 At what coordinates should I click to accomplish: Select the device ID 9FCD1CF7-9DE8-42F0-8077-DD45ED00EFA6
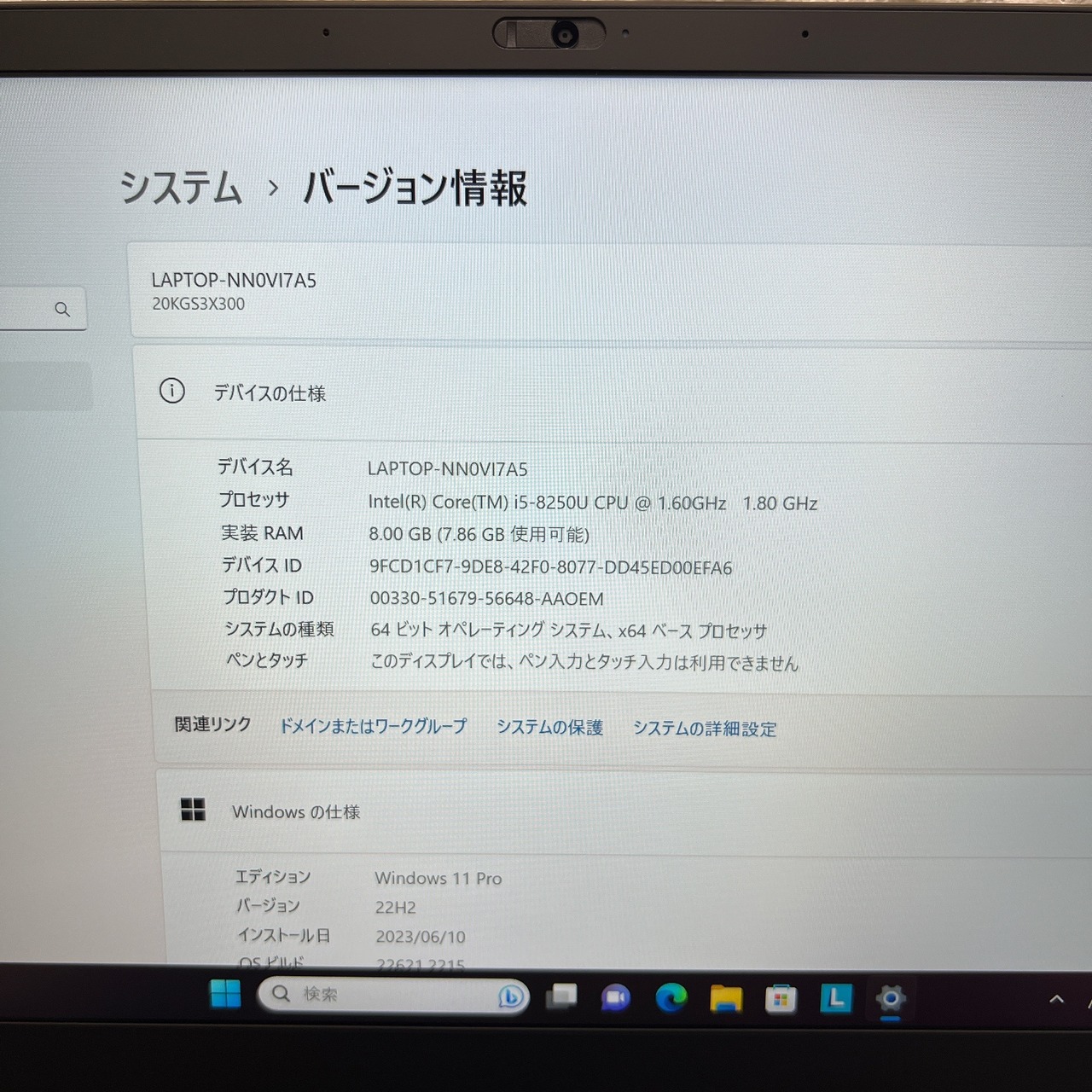tap(550, 567)
